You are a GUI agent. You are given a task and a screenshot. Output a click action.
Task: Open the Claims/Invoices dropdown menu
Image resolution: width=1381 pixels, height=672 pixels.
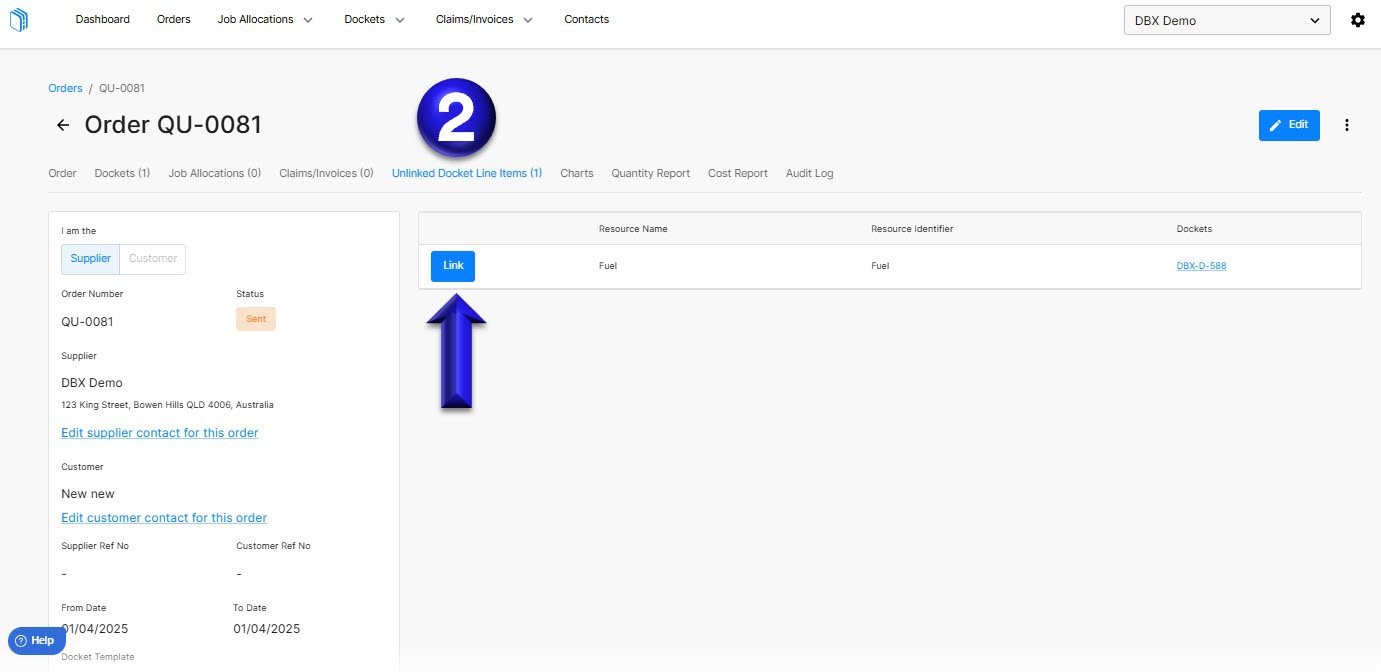pyautogui.click(x=483, y=19)
